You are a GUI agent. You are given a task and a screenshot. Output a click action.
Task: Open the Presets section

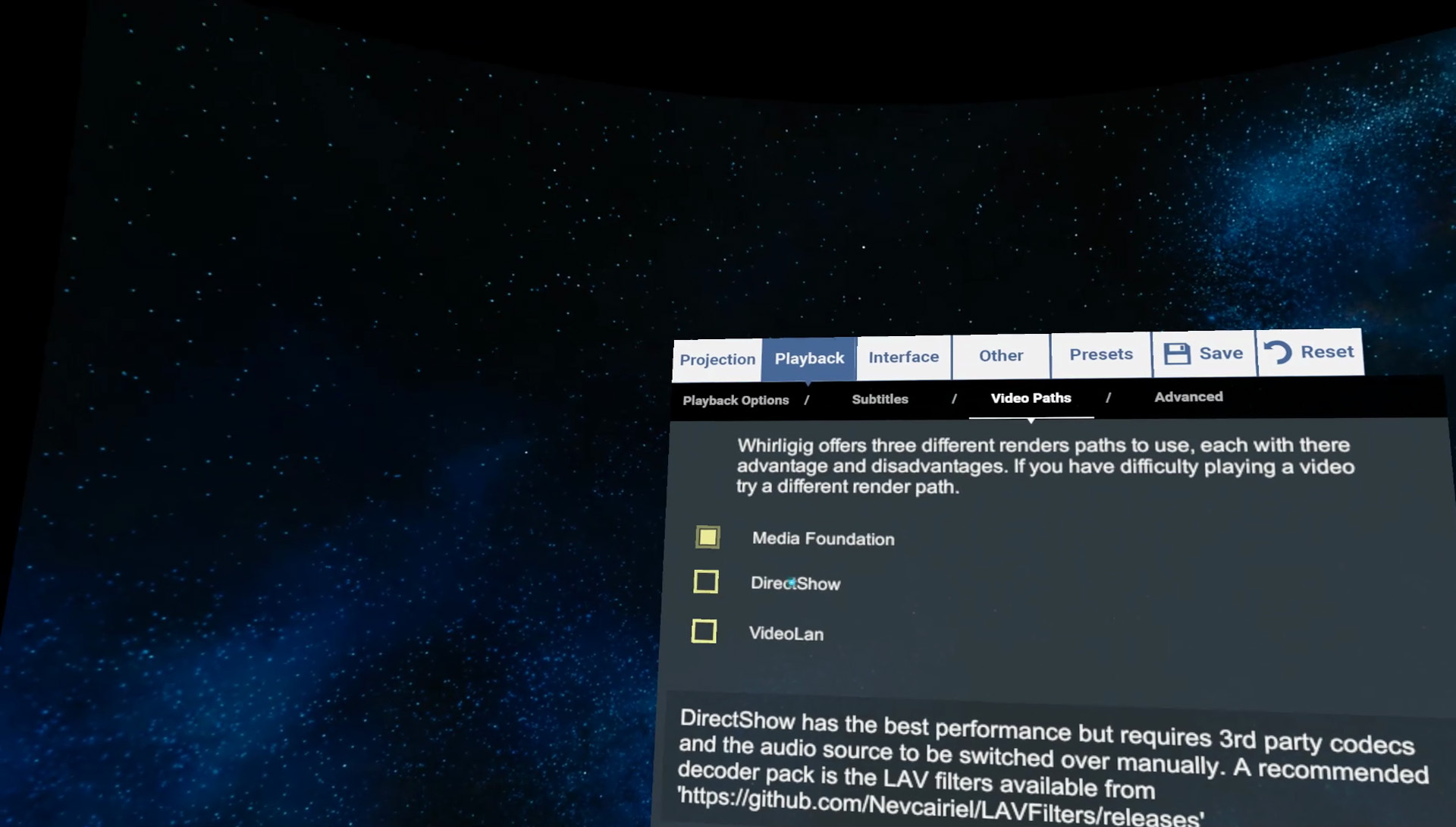1100,354
